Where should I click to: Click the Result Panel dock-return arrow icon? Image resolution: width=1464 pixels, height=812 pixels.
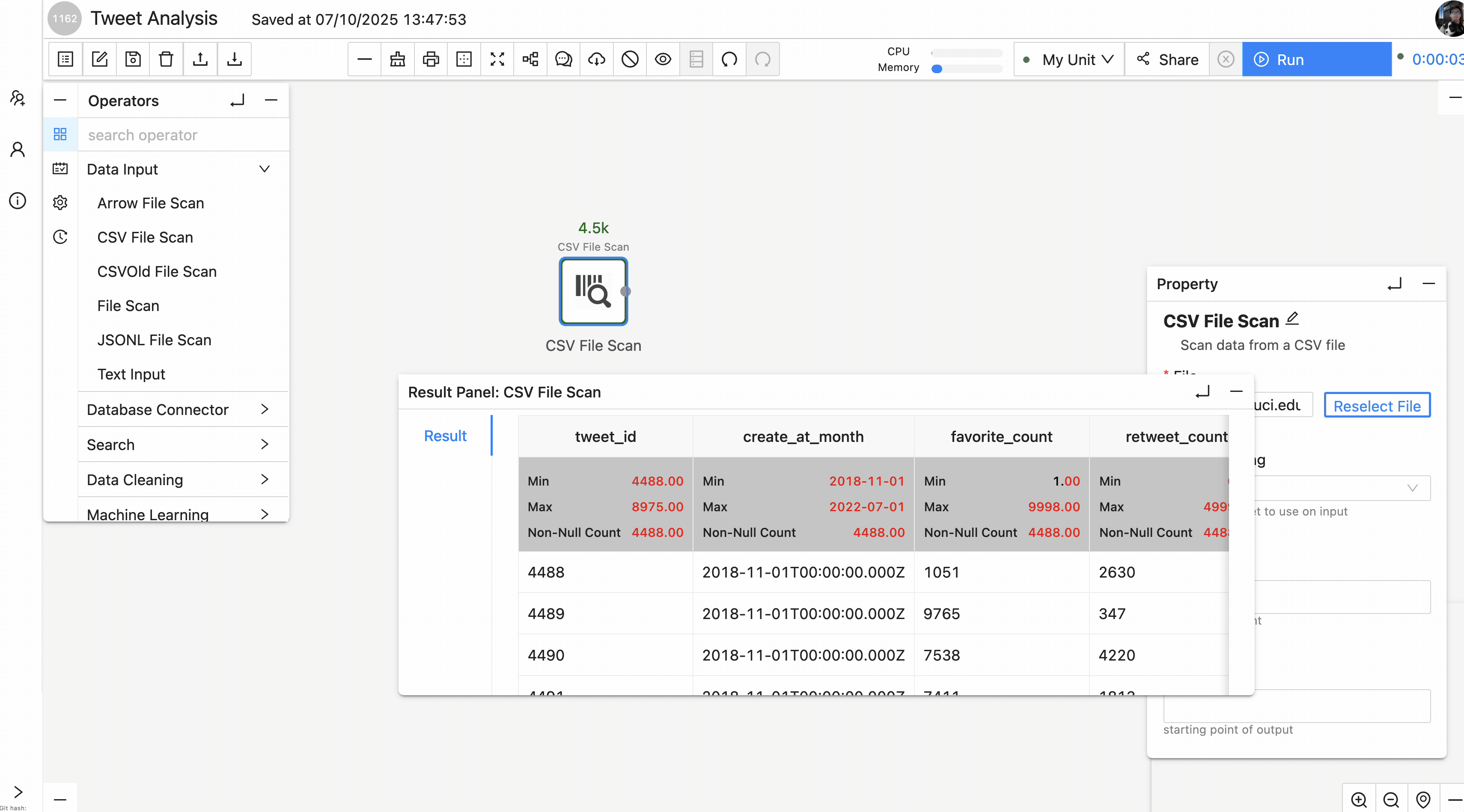[x=1202, y=392]
